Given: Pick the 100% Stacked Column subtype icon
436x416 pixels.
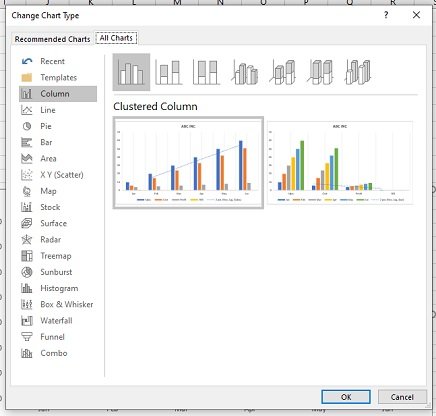Looking at the screenshot, I should point(206,72).
